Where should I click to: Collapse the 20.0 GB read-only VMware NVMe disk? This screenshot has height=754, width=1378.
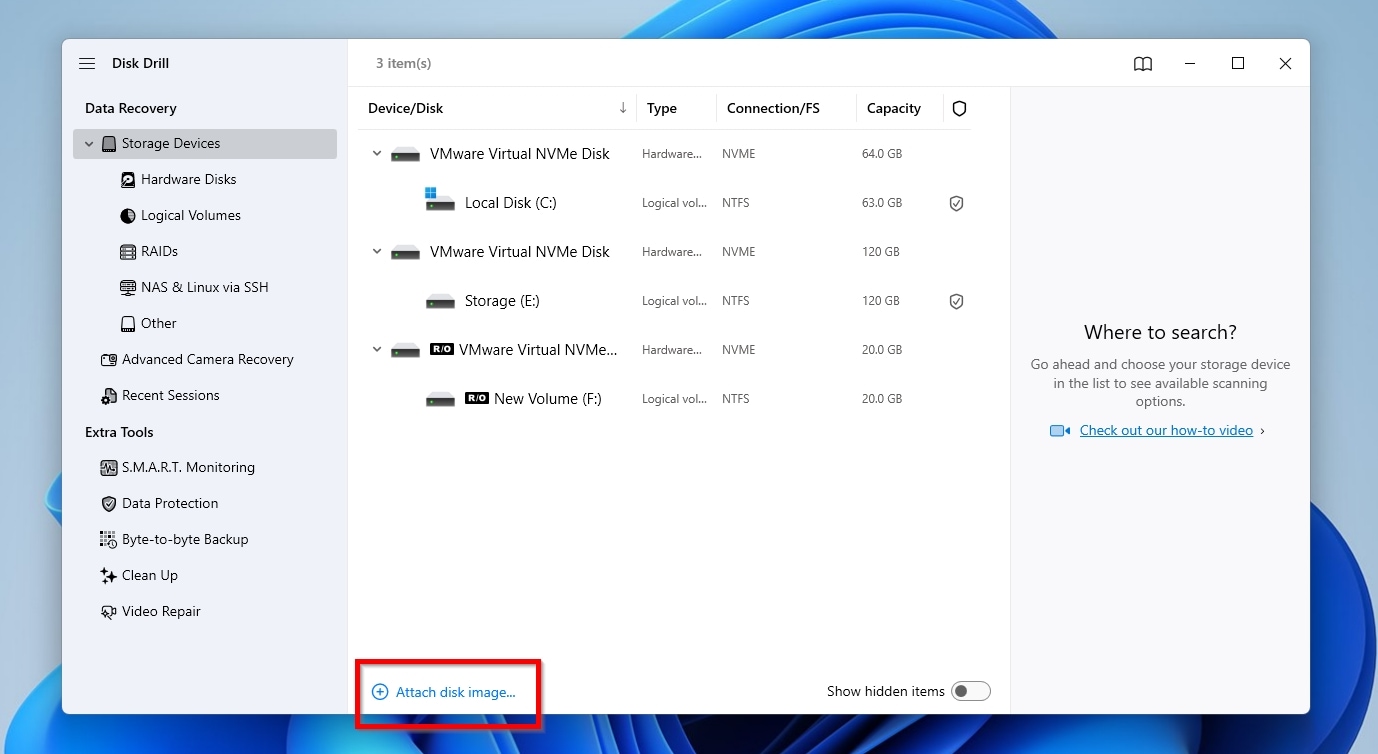coord(377,350)
